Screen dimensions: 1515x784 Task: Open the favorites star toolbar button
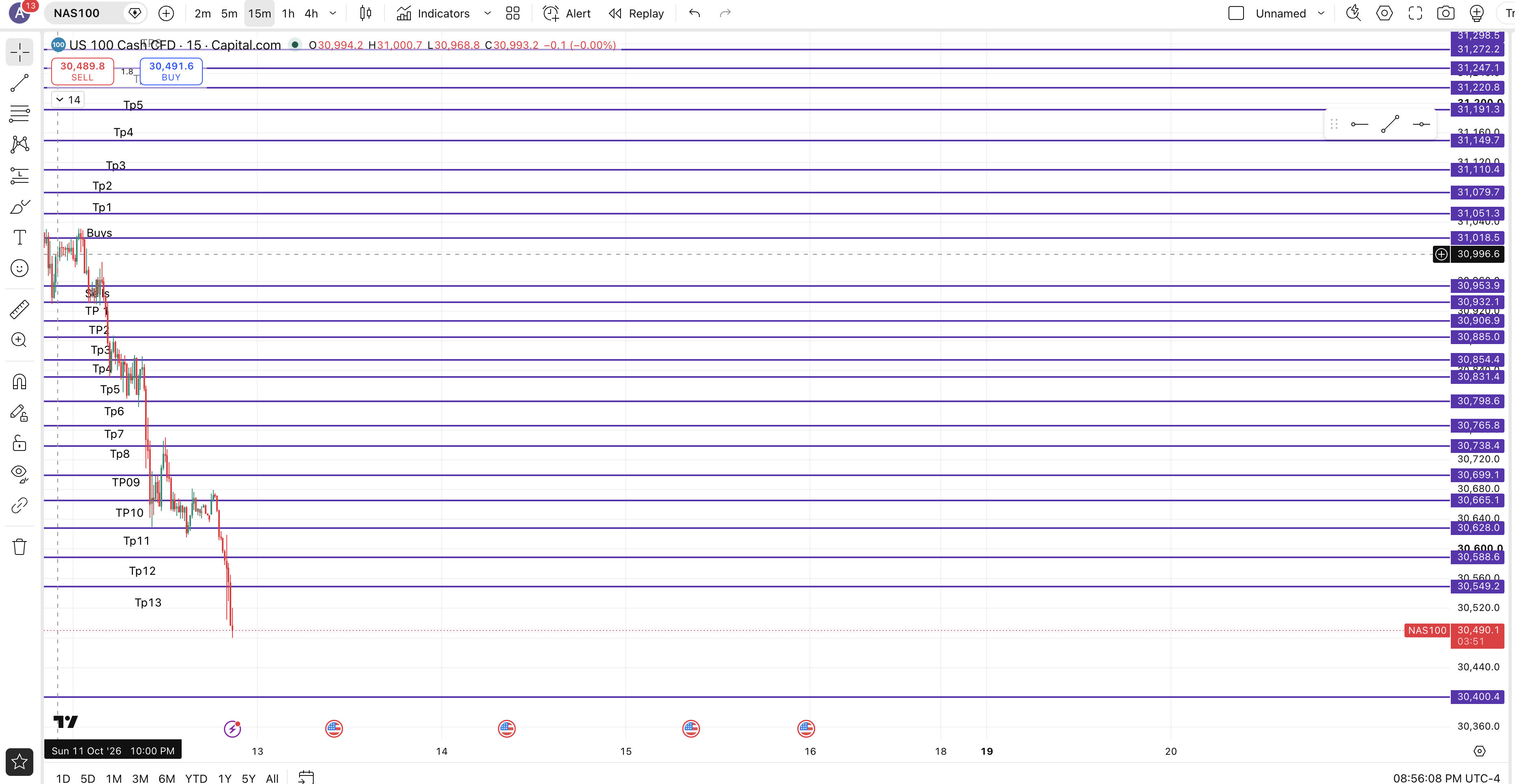(x=20, y=762)
